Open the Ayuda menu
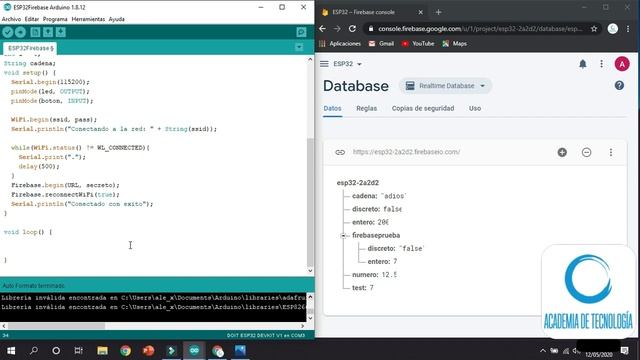 (x=117, y=19)
